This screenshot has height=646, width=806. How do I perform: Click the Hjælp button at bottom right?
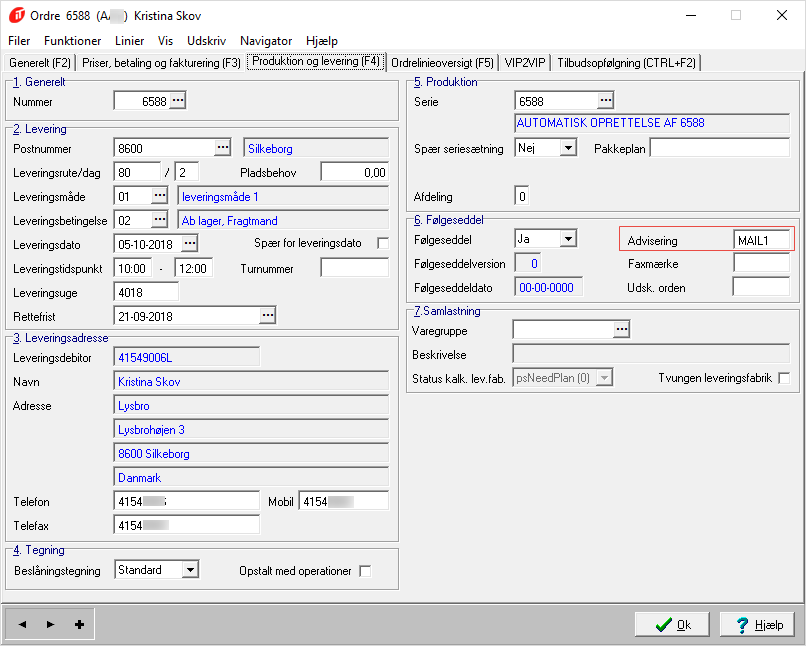(x=758, y=624)
